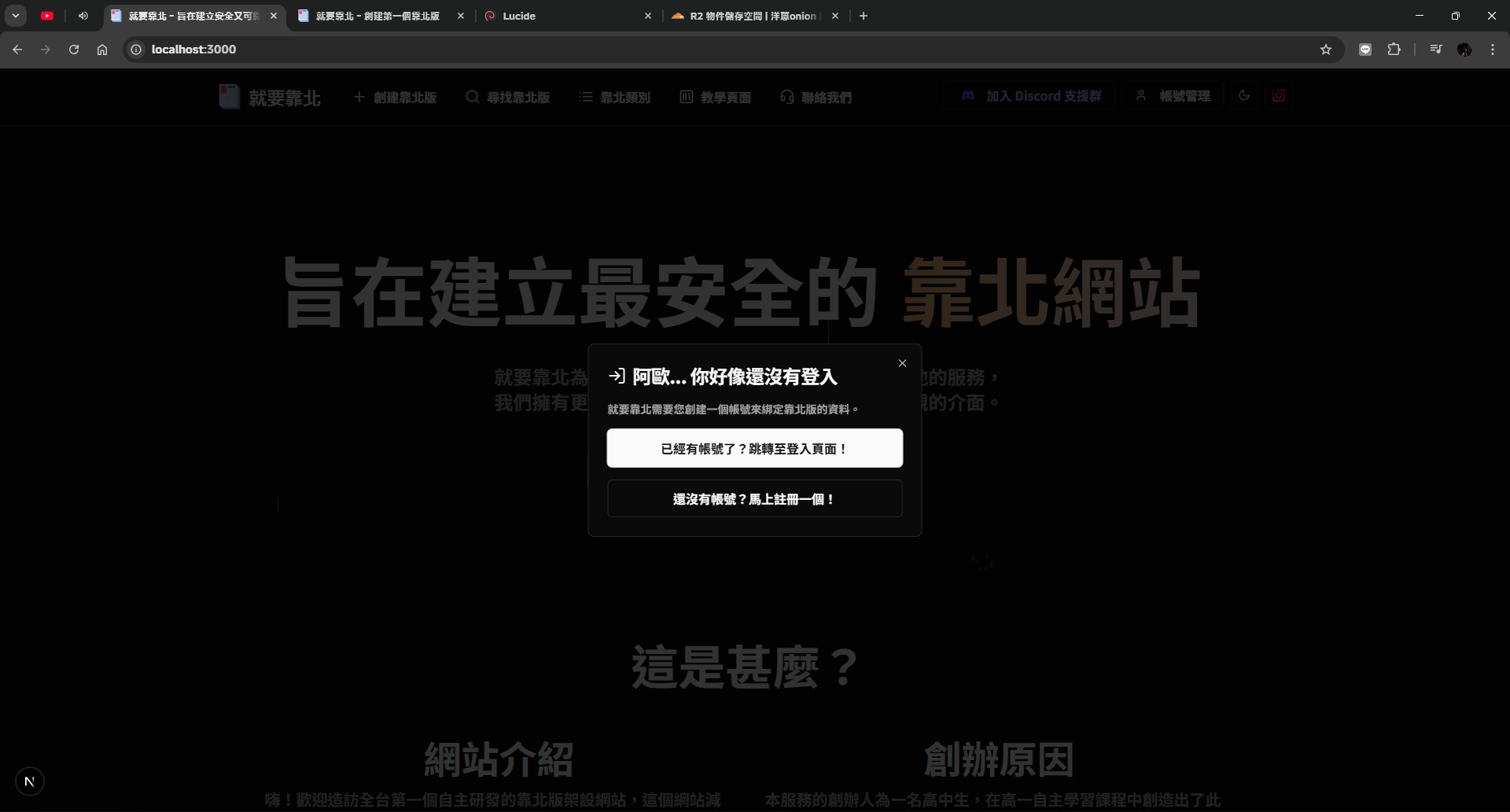Viewport: 1510px width, 812px height.
Task: Close the login prompt dialog
Action: [x=902, y=363]
